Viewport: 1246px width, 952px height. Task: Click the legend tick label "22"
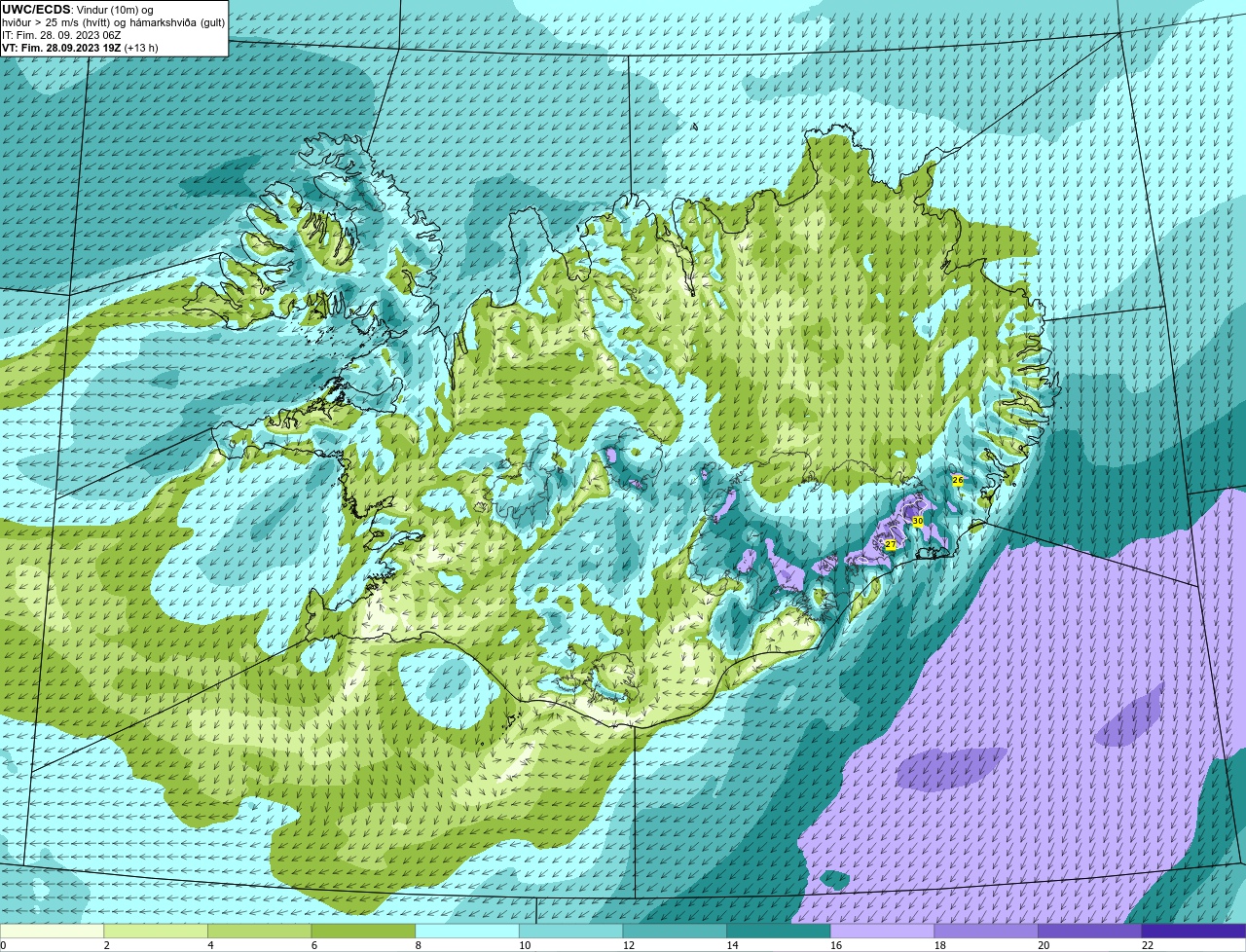pos(1148,944)
